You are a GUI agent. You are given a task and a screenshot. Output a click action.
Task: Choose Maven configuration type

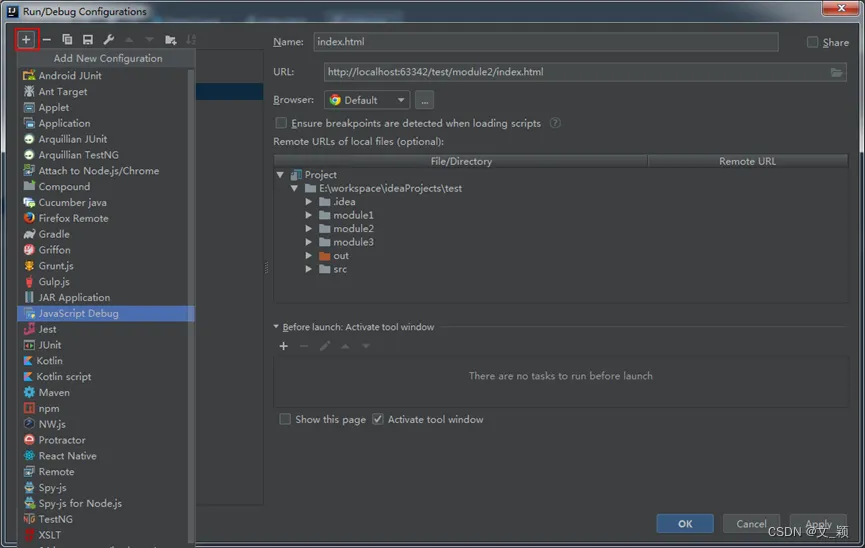54,392
